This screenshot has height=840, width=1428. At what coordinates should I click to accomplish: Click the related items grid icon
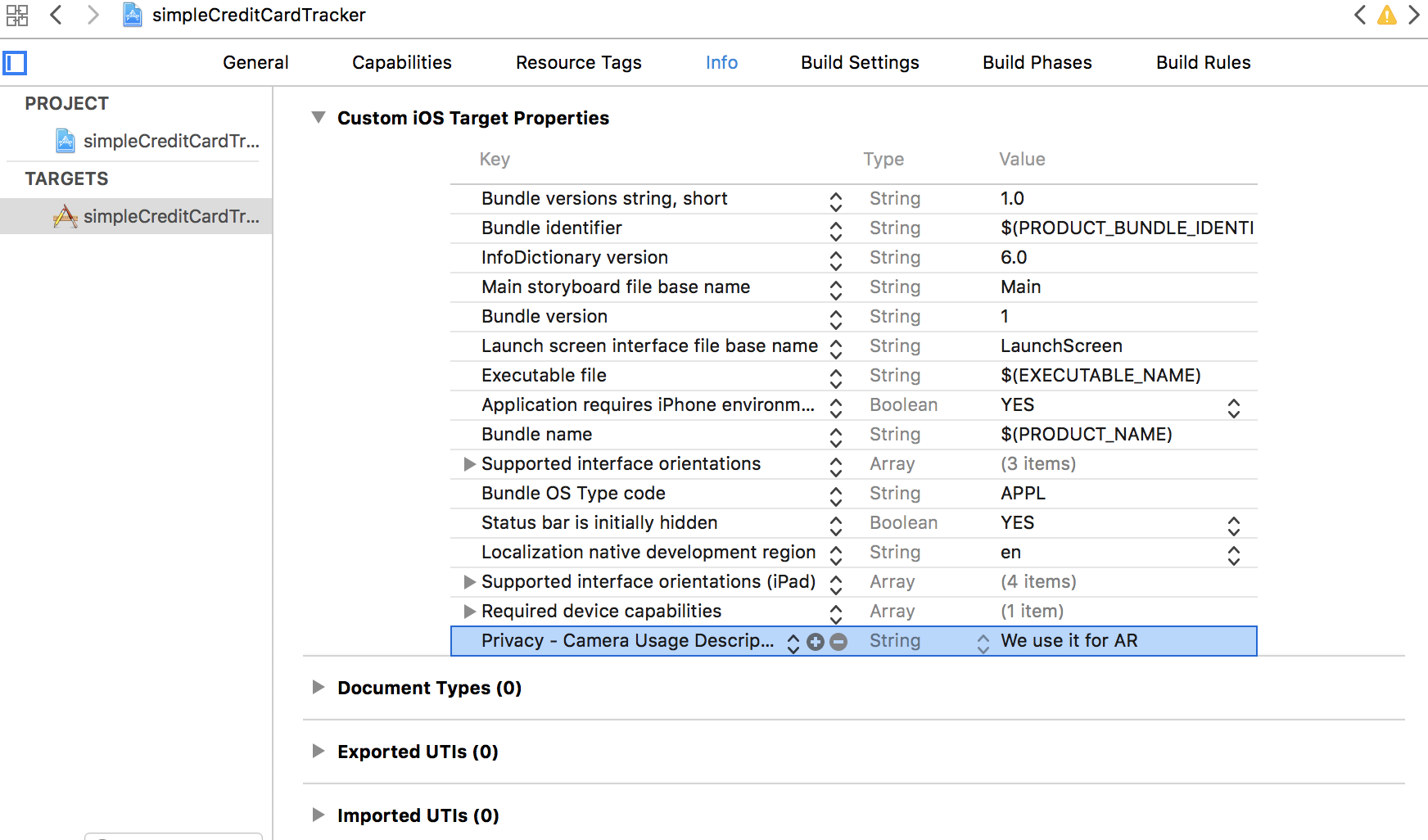click(x=17, y=15)
